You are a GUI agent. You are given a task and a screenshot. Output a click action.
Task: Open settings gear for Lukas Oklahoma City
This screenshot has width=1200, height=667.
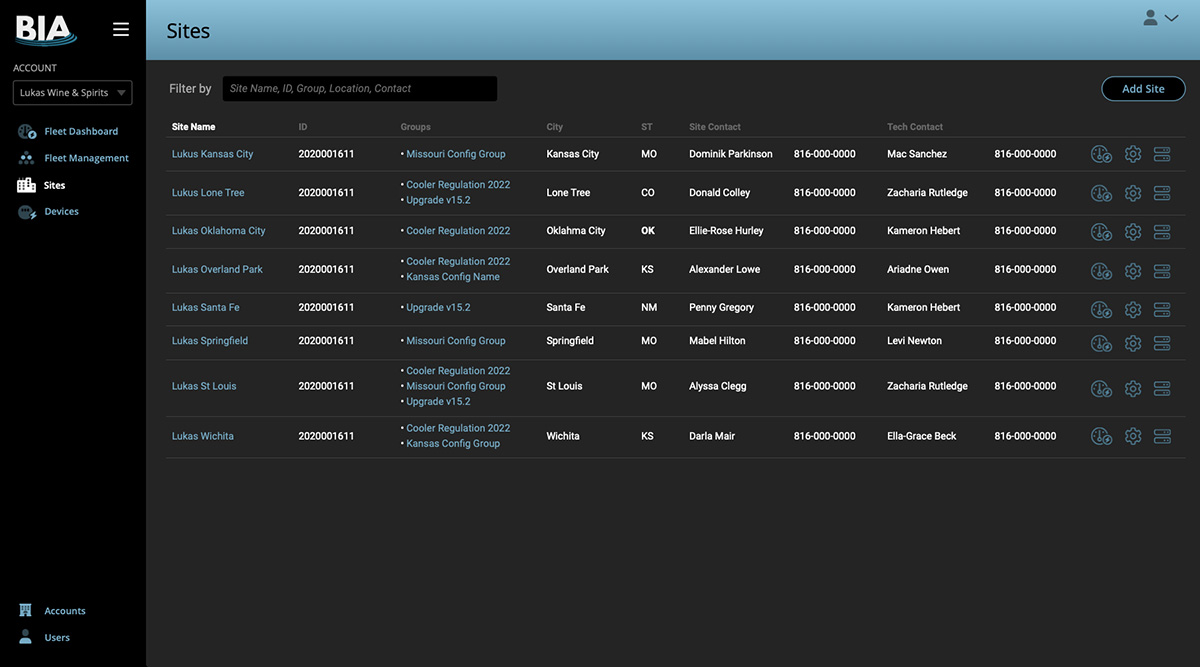click(x=1133, y=232)
